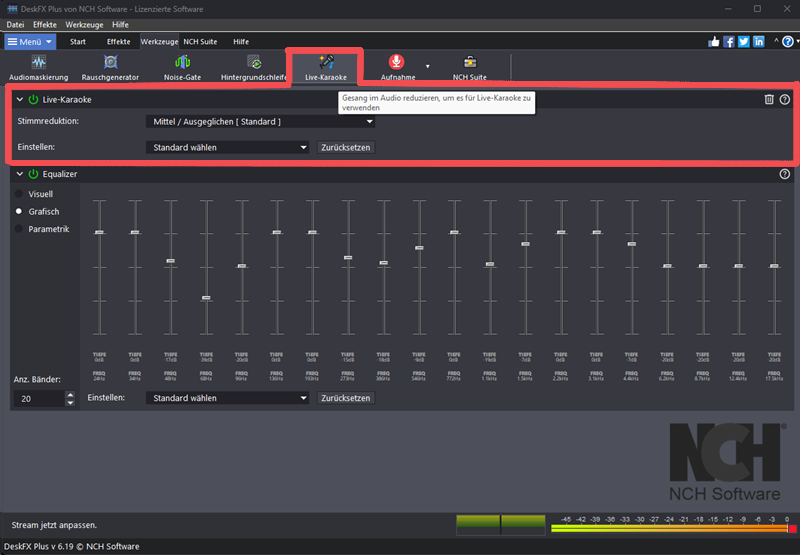Share via the Facebook icon
800x555 pixels.
729,42
